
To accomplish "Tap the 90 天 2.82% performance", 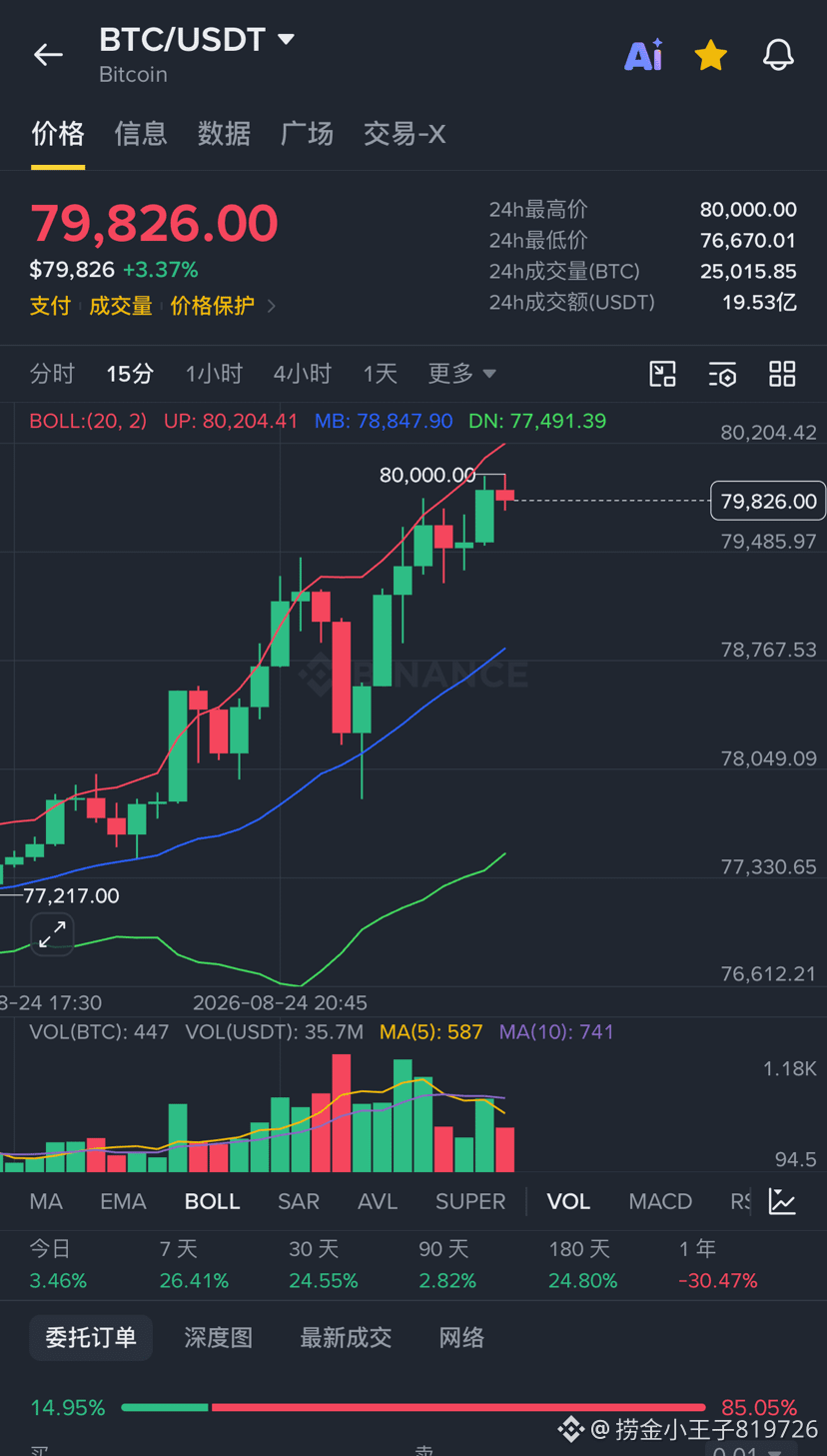I will tap(447, 1264).
